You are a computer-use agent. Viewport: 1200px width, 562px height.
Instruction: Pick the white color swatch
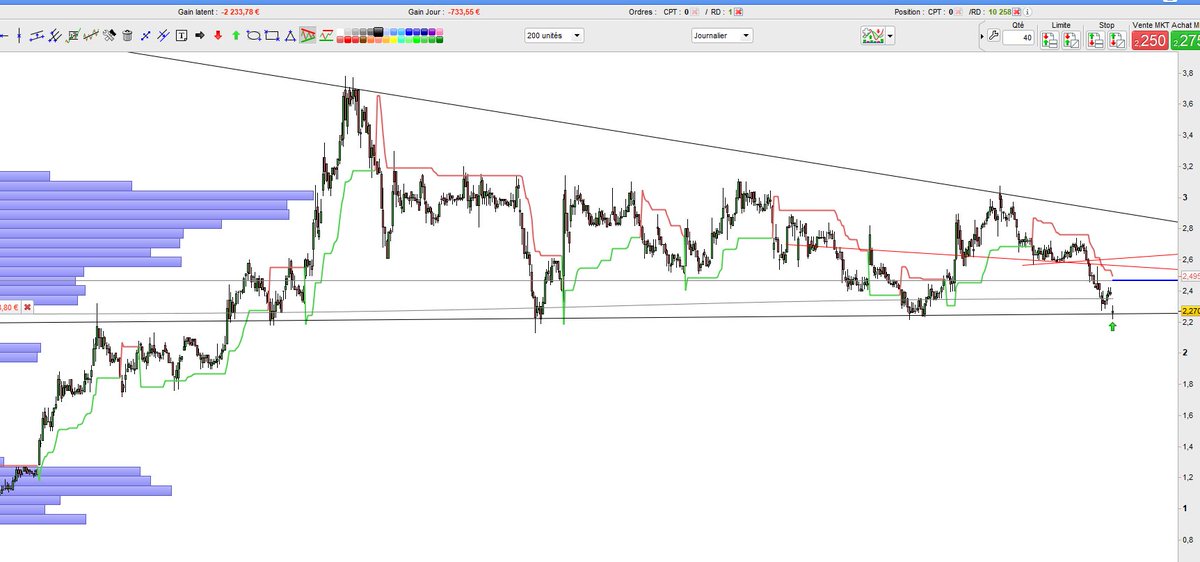[x=340, y=32]
